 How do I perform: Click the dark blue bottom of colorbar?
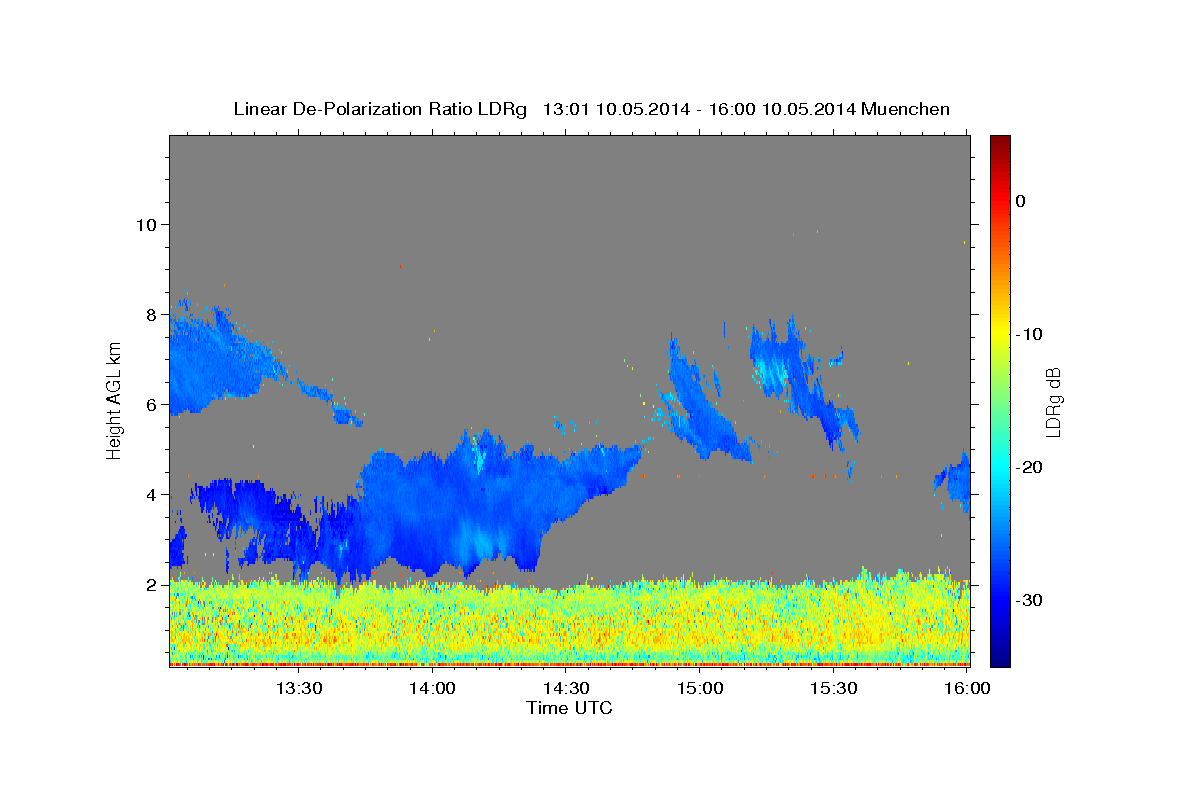pos(1000,655)
